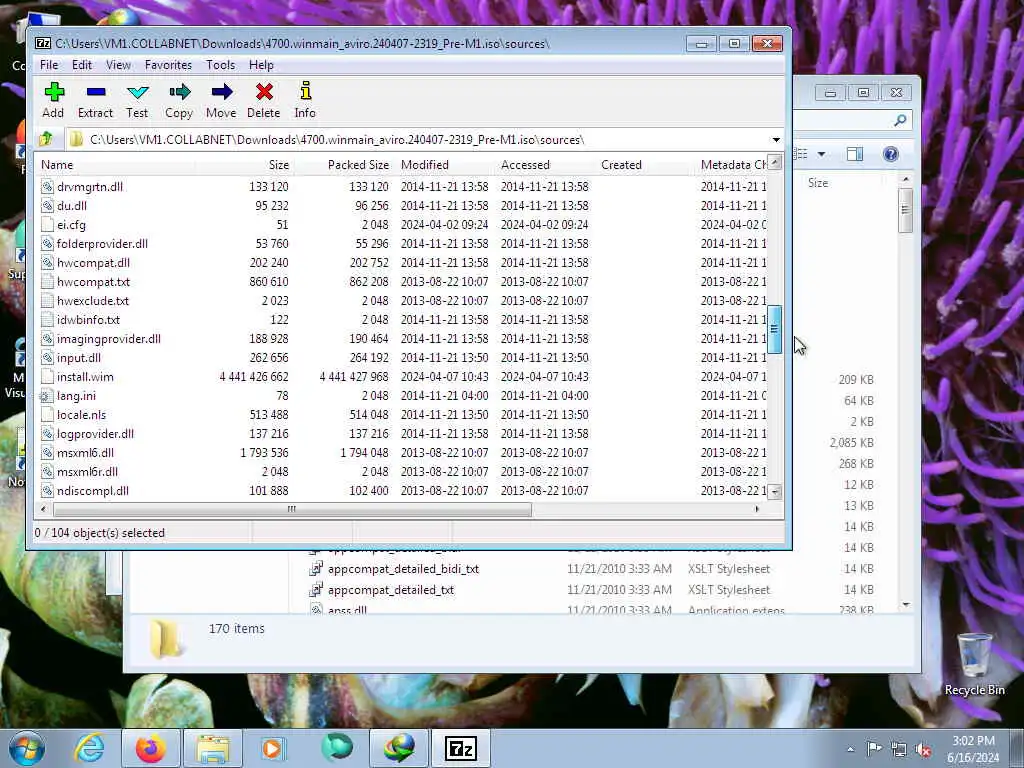Select appcompat_detailed_bidi_txt in Explorer window
The image size is (1024, 768).
pyautogui.click(x=403, y=569)
